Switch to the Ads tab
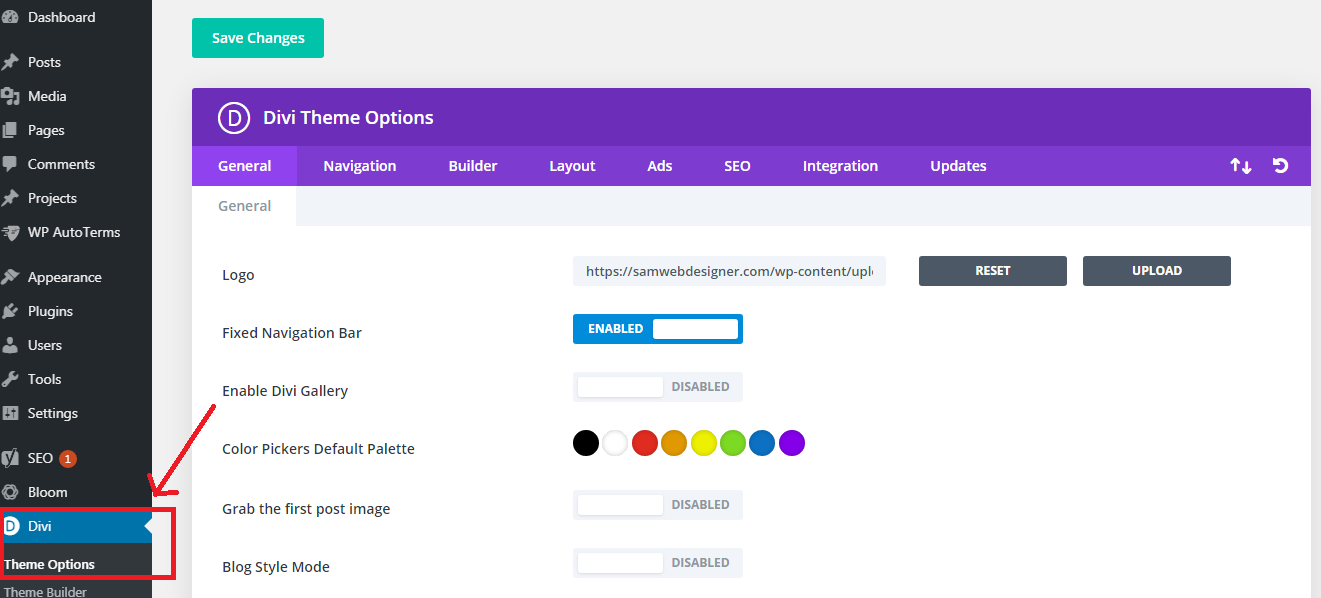 click(x=660, y=166)
